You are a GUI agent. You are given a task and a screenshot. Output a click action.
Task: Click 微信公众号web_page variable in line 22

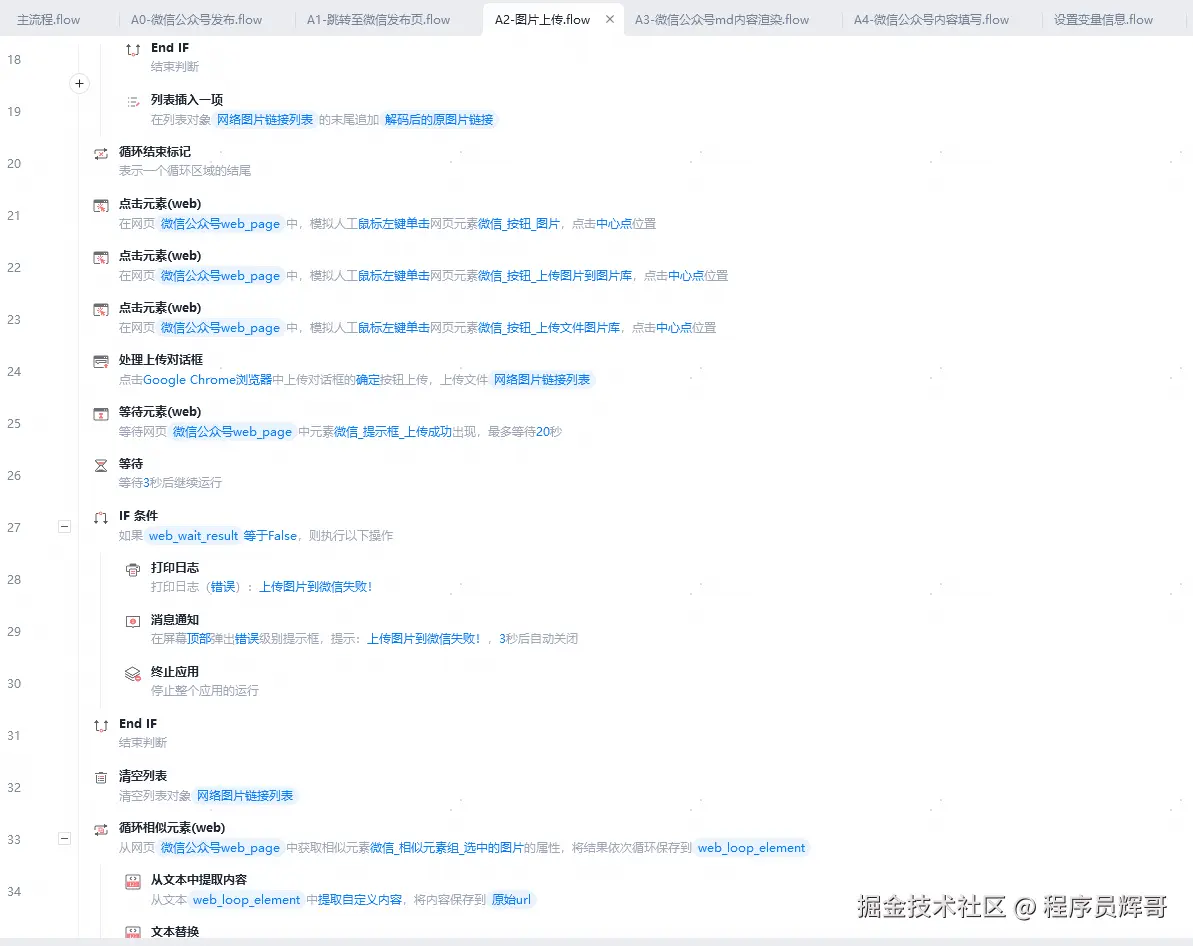[220, 276]
